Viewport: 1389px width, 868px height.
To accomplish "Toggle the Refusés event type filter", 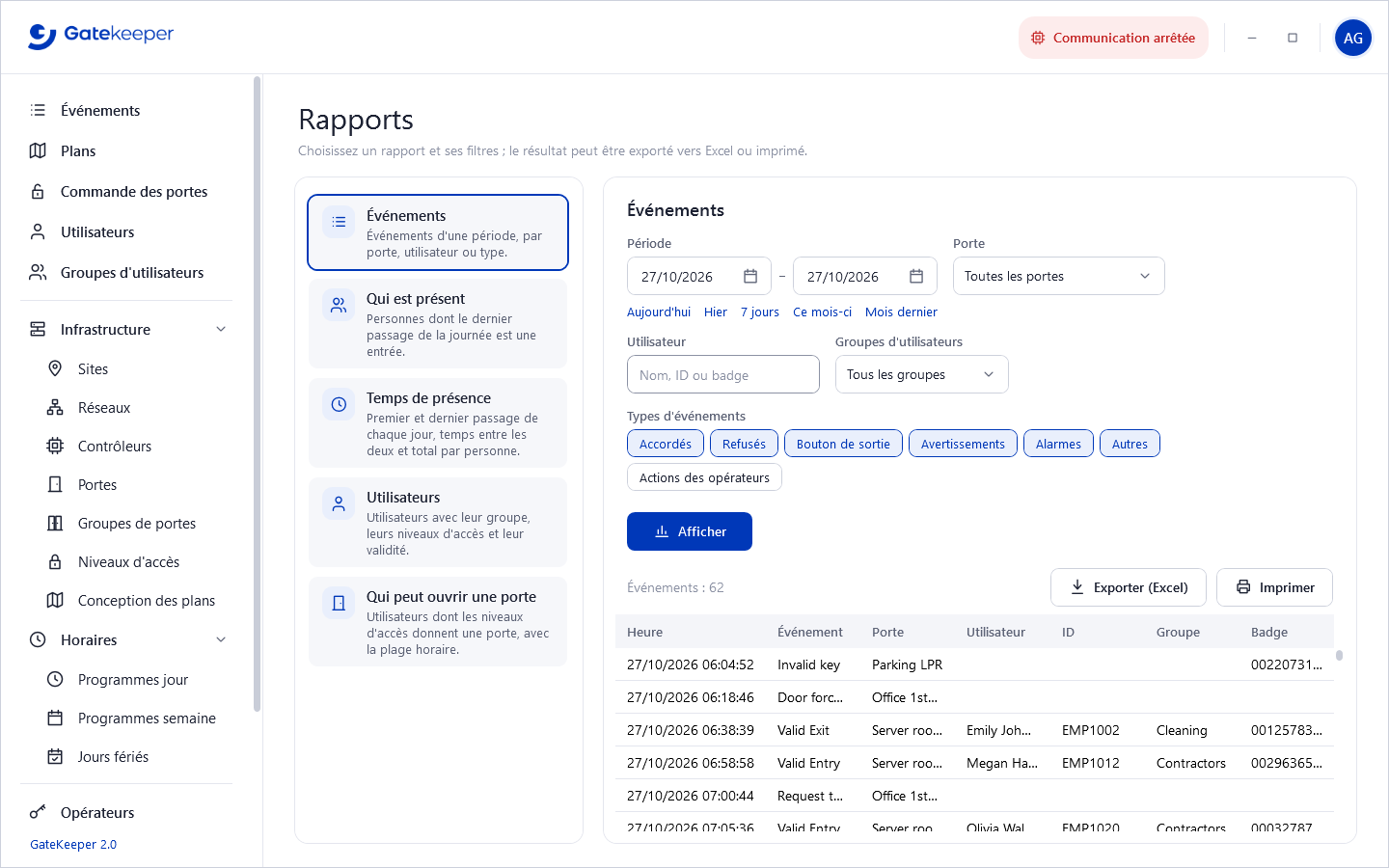I will (744, 444).
